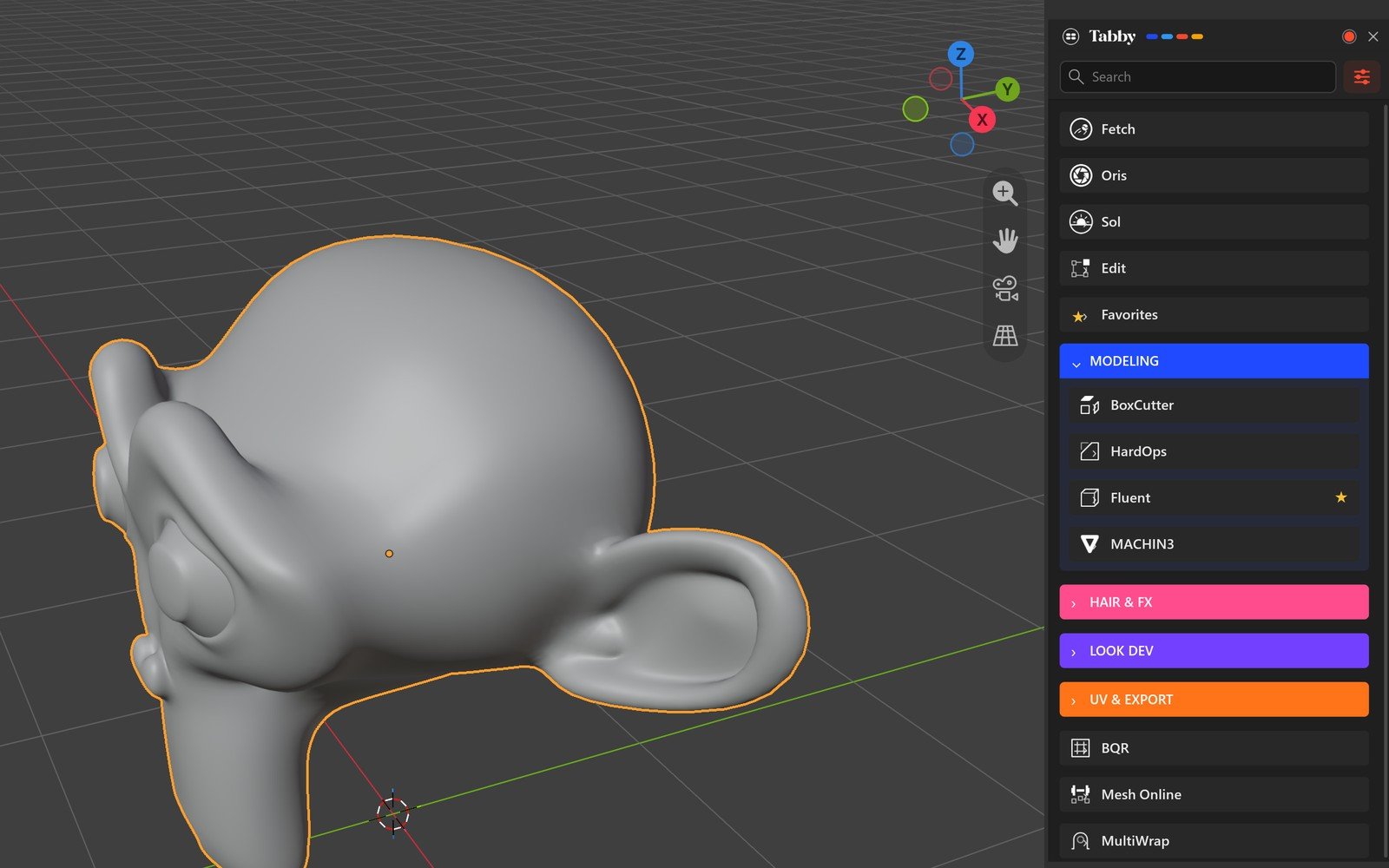Open the Favorites entry

coord(1214,315)
